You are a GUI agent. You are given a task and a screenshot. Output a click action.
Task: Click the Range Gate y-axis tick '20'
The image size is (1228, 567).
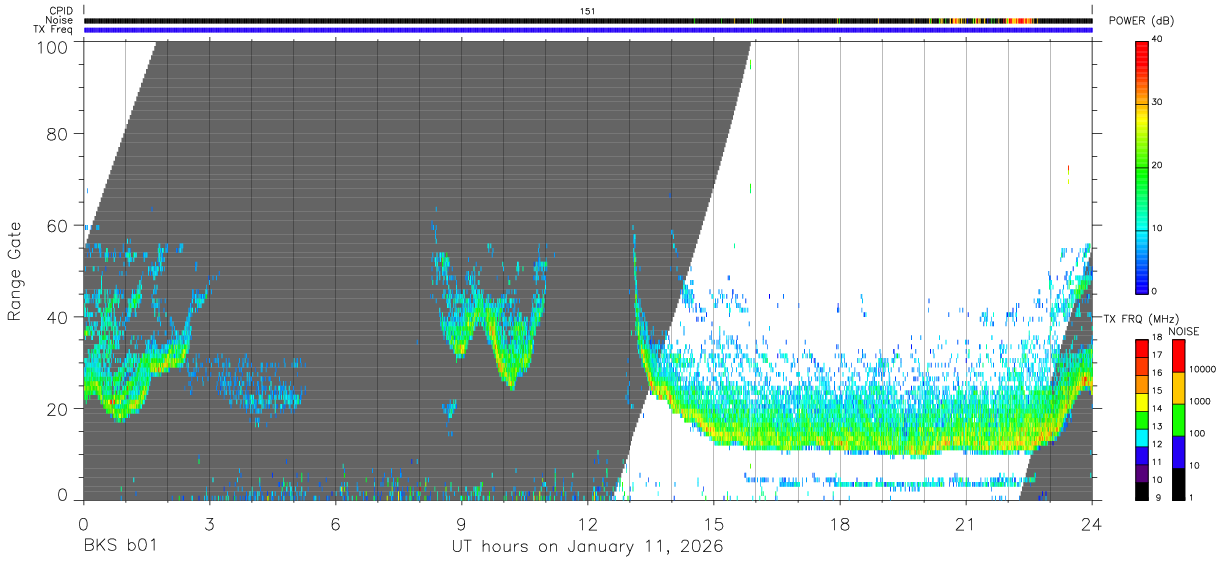click(58, 409)
